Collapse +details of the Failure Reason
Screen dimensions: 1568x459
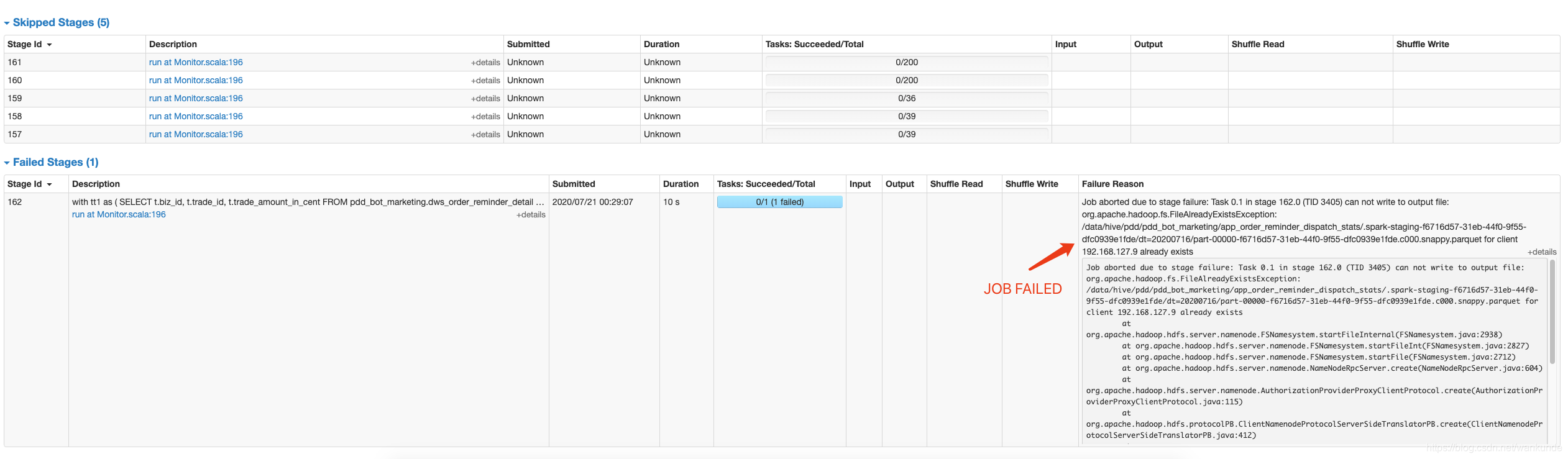point(1542,252)
